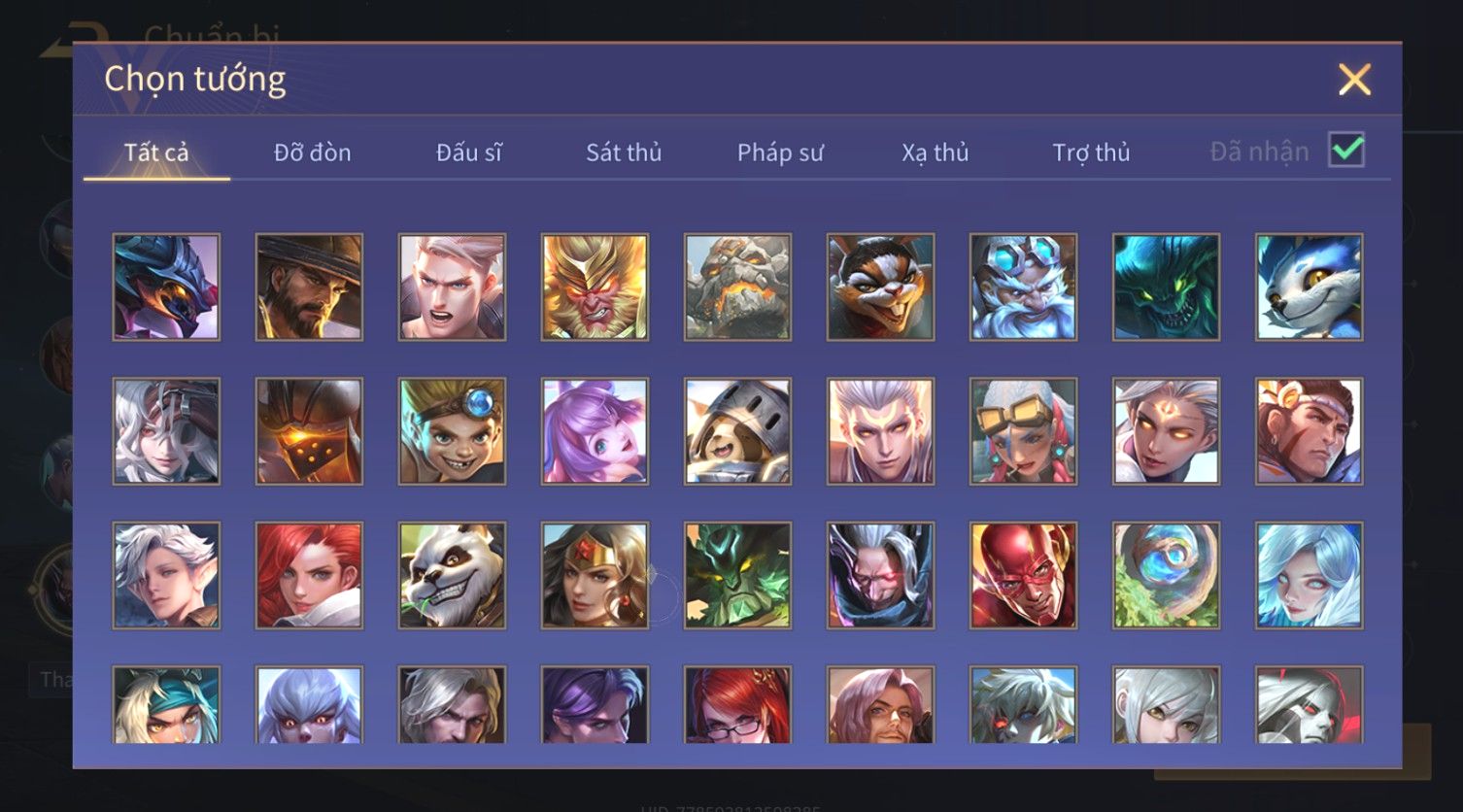Pick the sloth knight in helmet hero
Image resolution: width=1463 pixels, height=812 pixels.
737,431
